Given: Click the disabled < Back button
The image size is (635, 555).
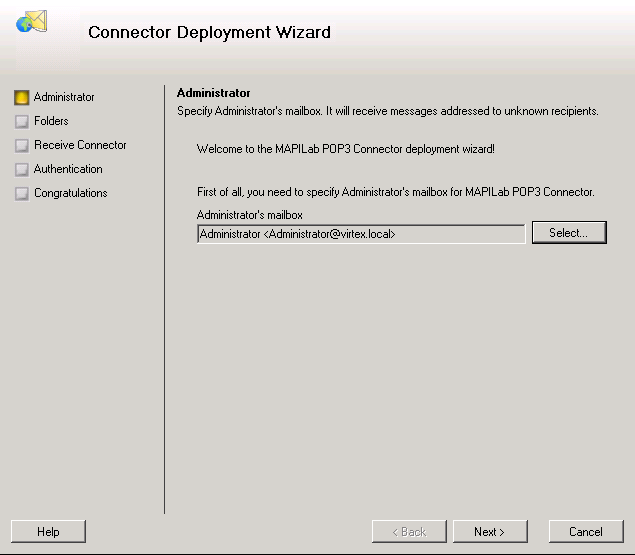Looking at the screenshot, I should point(409,532).
